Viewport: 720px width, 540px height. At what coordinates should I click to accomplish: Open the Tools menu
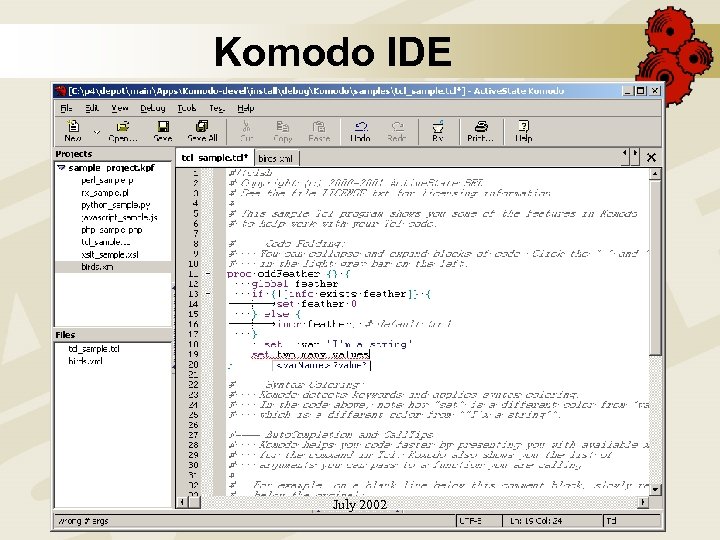click(x=187, y=108)
